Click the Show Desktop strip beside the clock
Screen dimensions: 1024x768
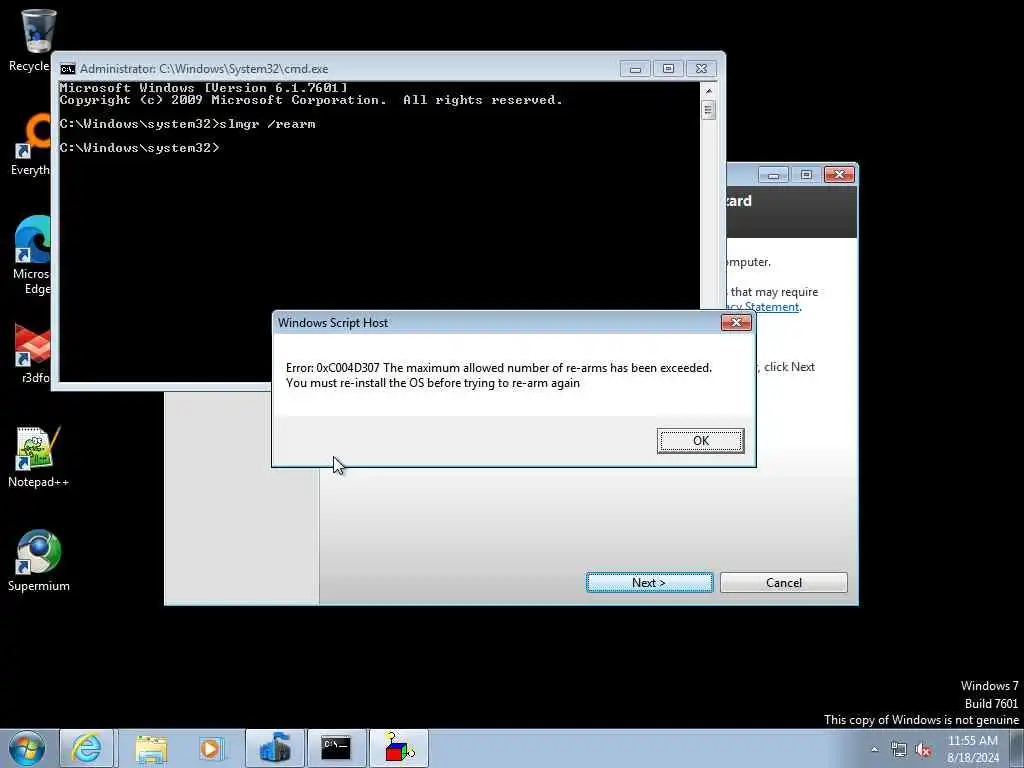point(1016,748)
